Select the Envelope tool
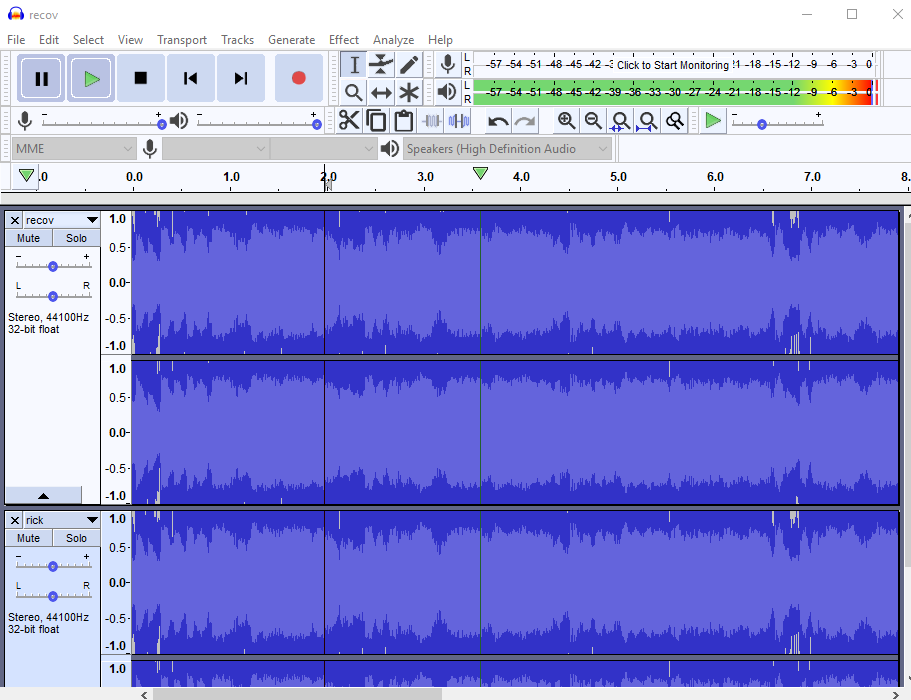 tap(381, 64)
